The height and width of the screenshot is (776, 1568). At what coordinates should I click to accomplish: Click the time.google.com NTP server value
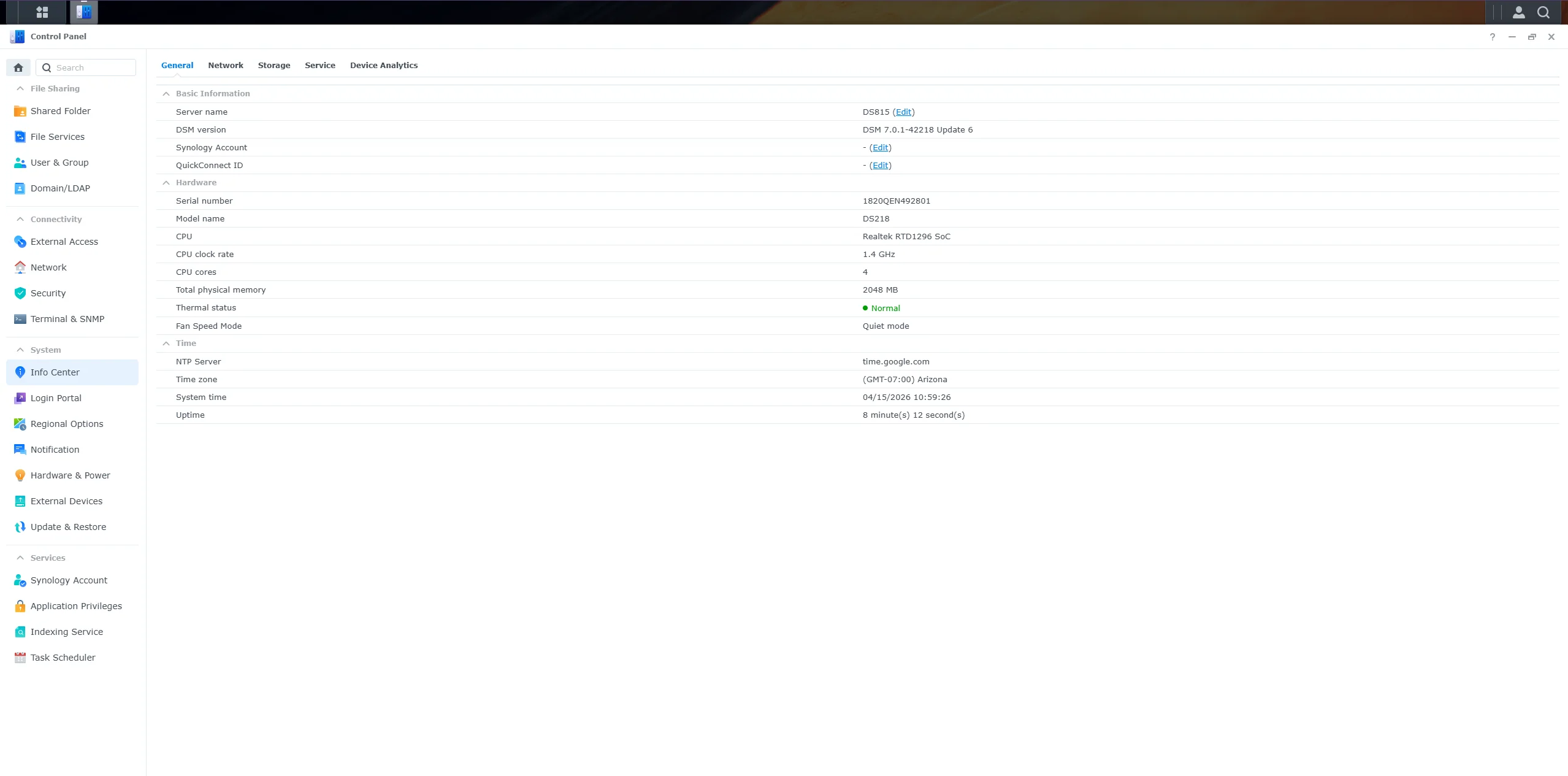coord(896,361)
